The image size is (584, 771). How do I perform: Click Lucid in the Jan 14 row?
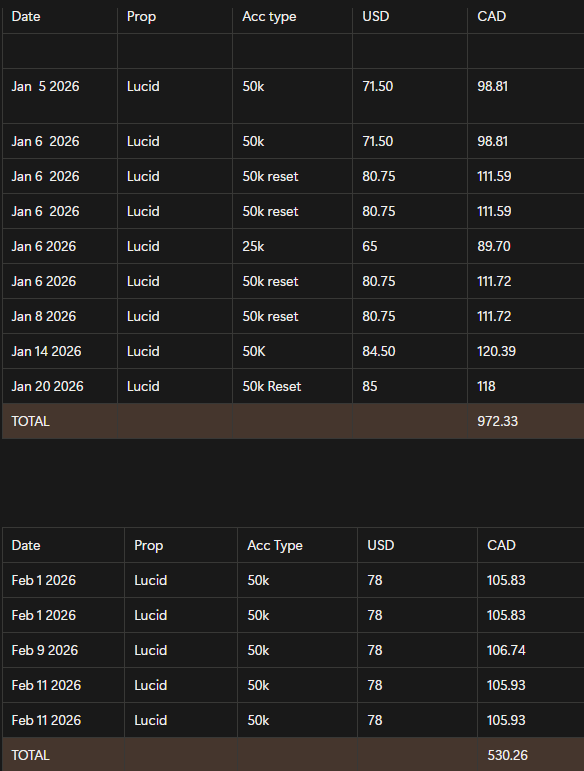tap(143, 352)
